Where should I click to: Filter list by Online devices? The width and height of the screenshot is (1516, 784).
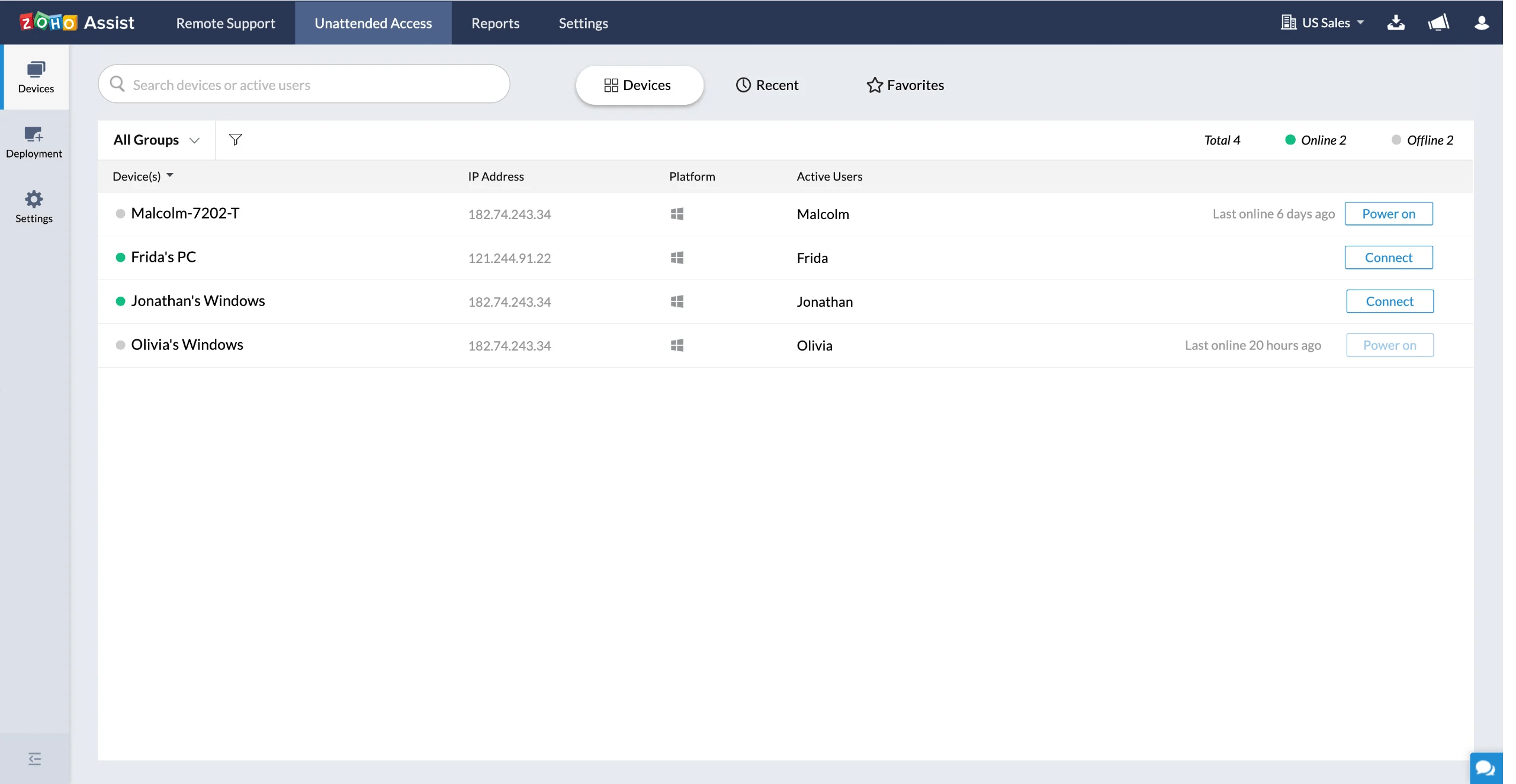pyautogui.click(x=1316, y=140)
